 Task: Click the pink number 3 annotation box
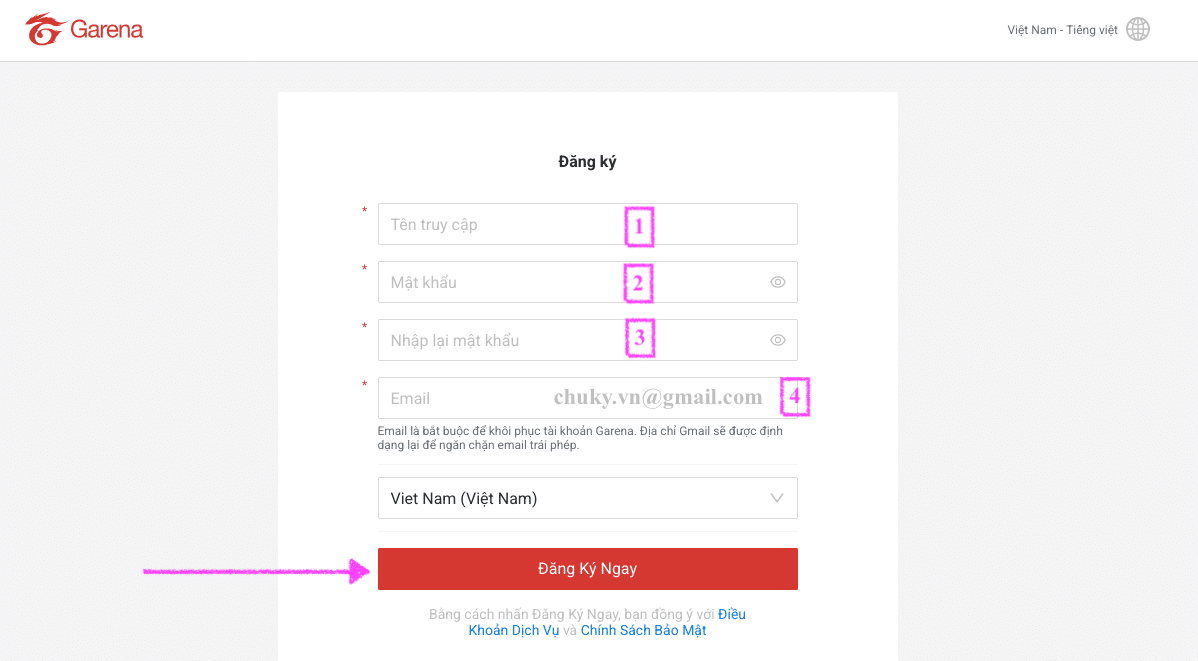pos(640,338)
